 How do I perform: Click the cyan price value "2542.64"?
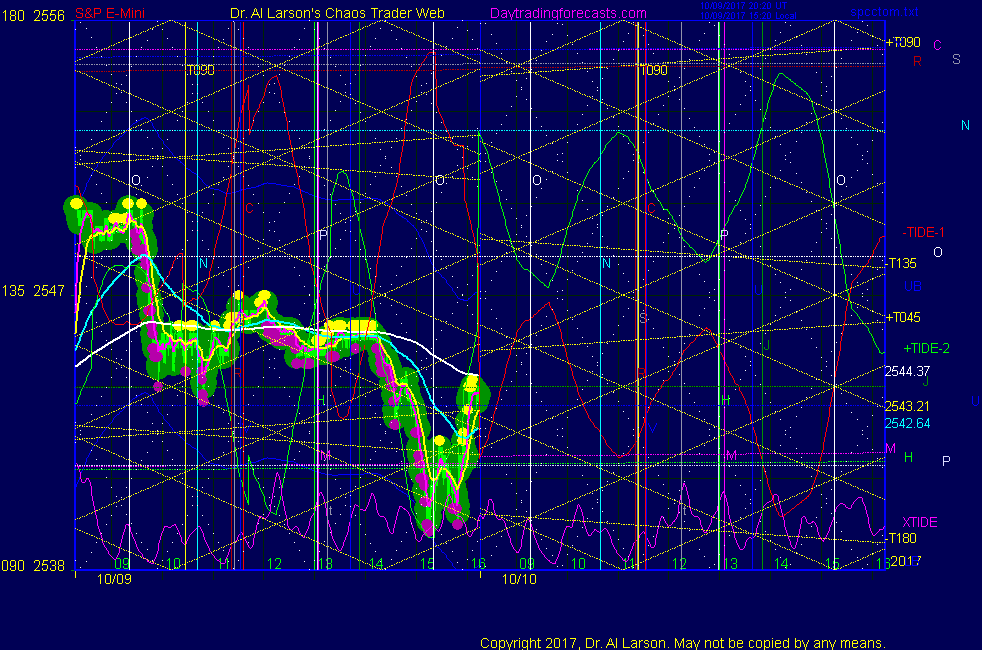[907, 423]
